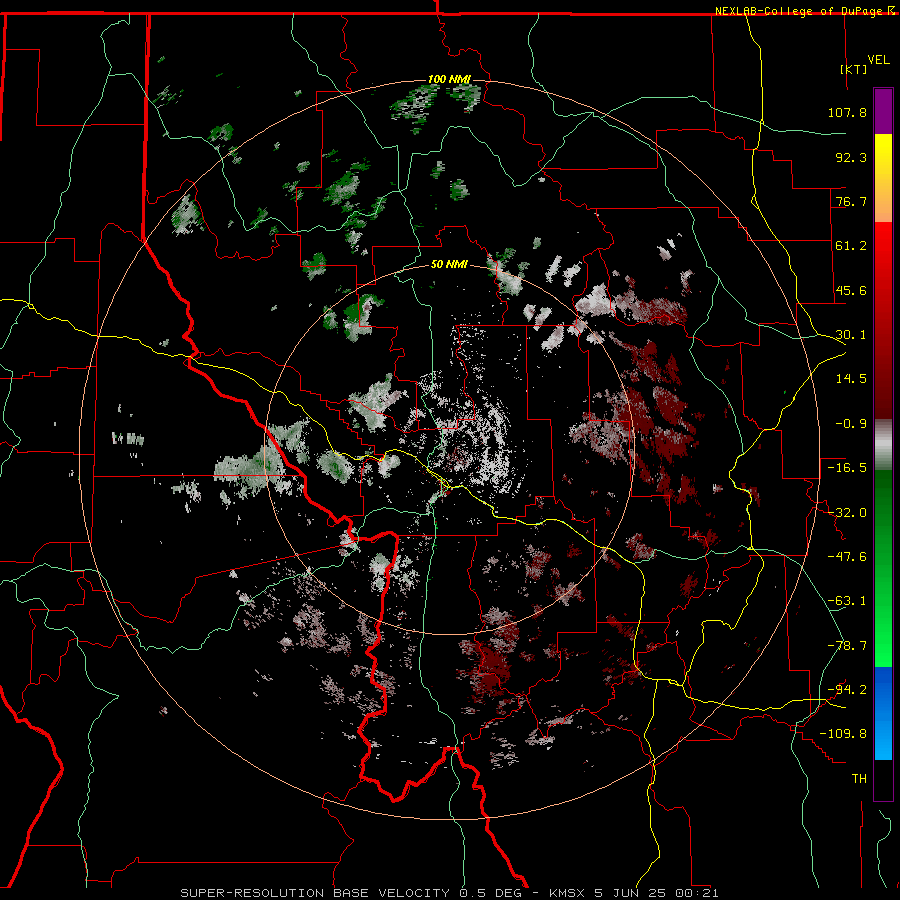The height and width of the screenshot is (900, 900).
Task: Click the VEL legend title
Action: [878, 60]
